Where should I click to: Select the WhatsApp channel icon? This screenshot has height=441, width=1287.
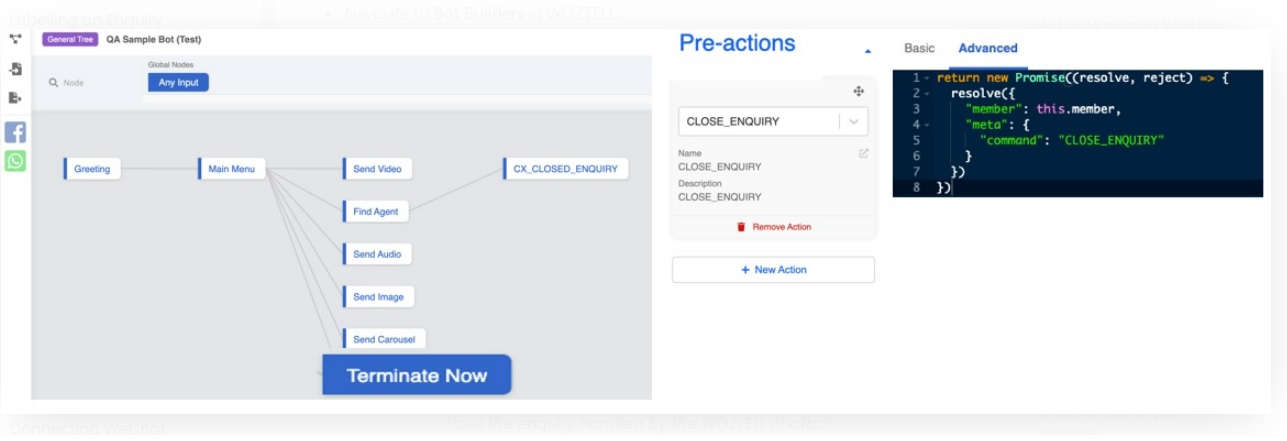[15, 161]
